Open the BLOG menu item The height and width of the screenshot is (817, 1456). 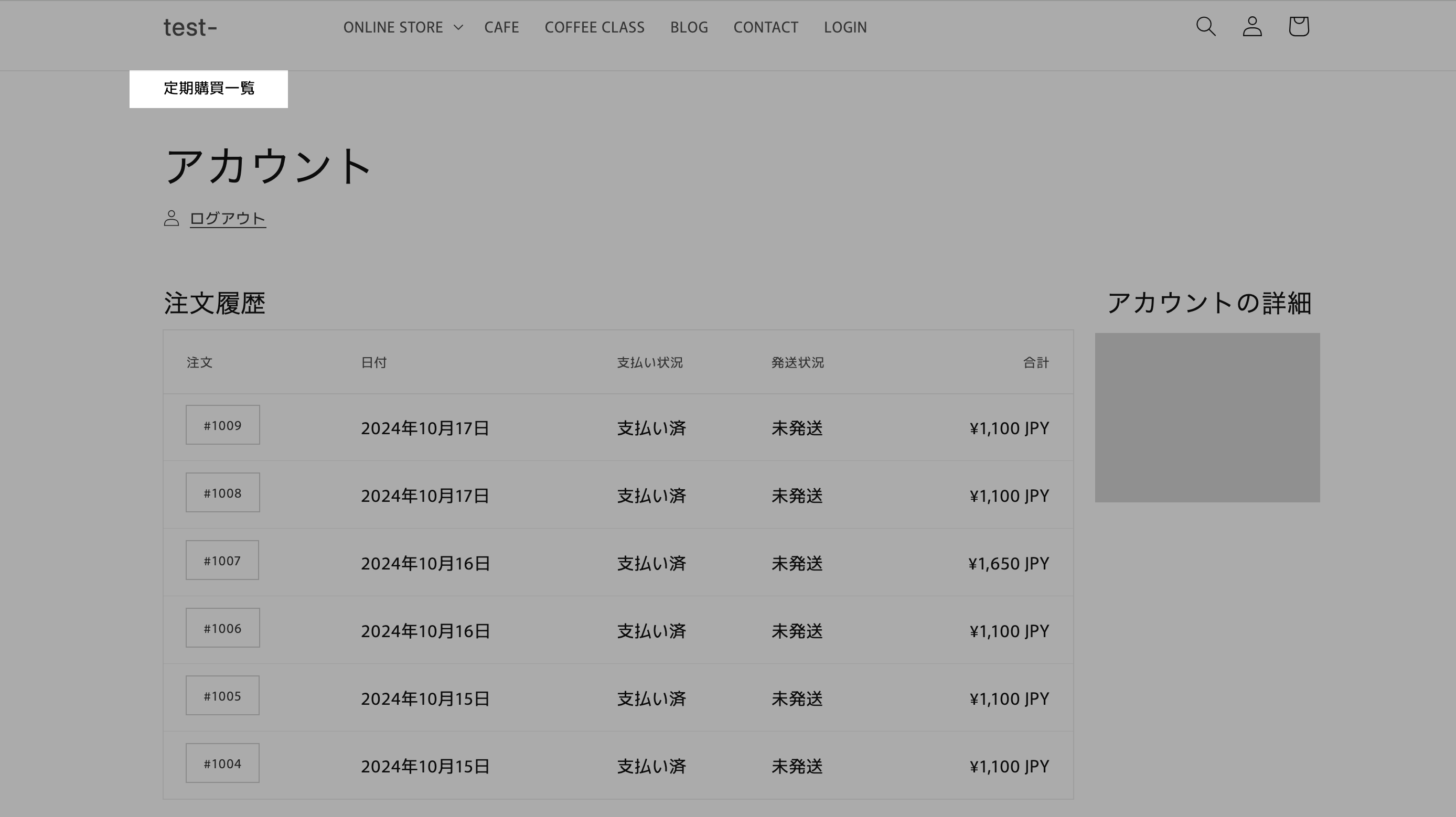coord(689,27)
